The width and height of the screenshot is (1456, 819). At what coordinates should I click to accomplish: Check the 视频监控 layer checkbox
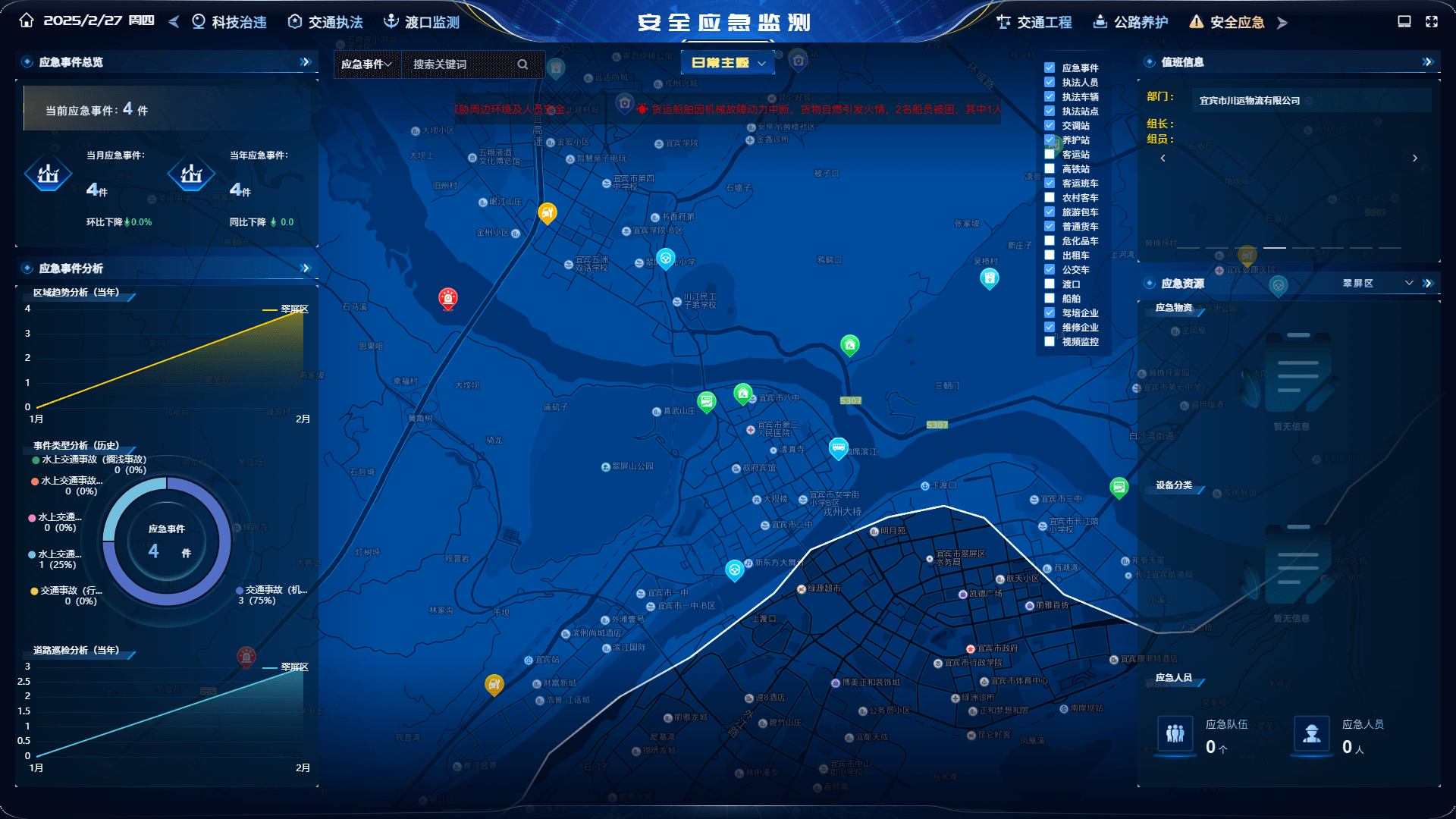1050,341
